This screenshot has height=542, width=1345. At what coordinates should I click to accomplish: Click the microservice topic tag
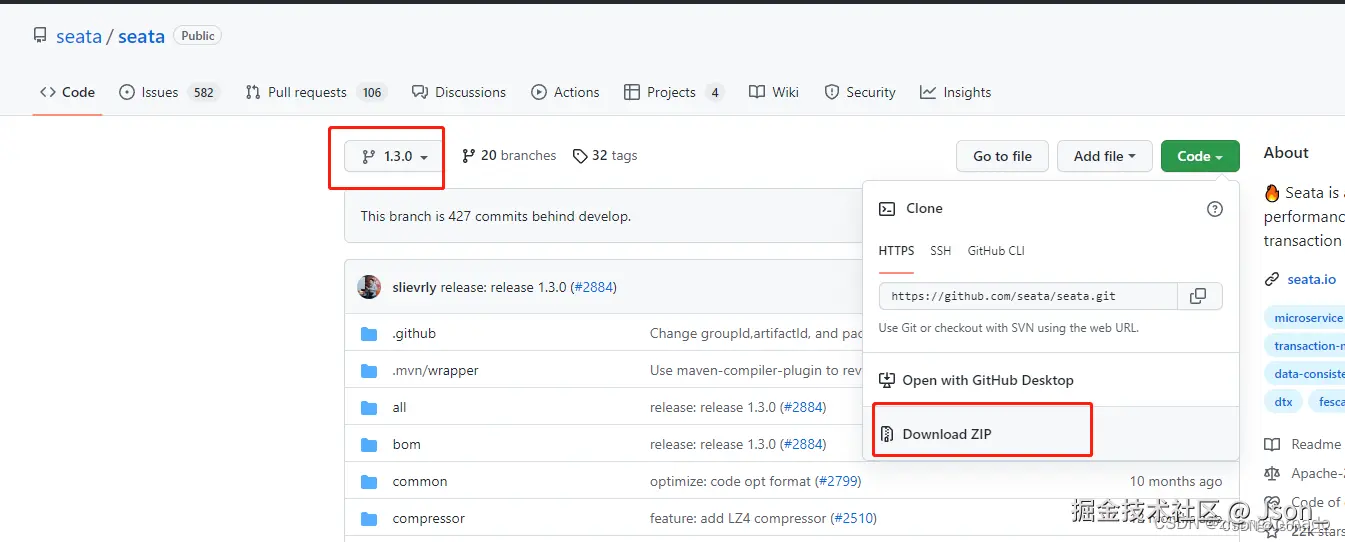(1306, 317)
